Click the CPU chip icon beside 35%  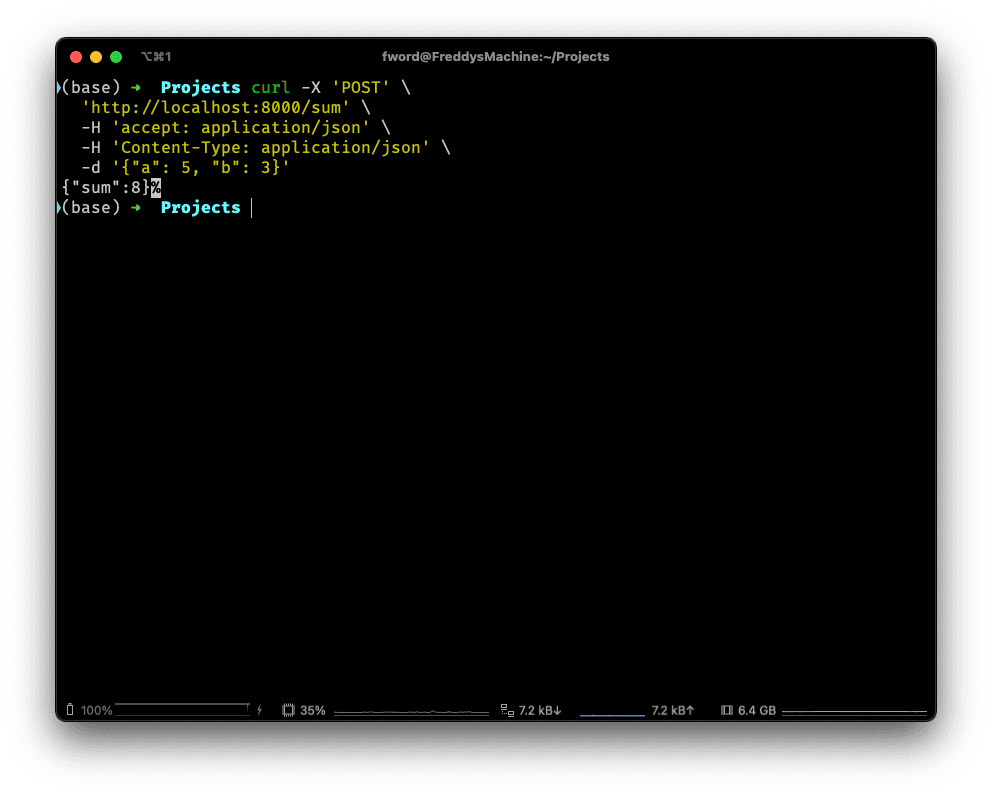click(288, 710)
